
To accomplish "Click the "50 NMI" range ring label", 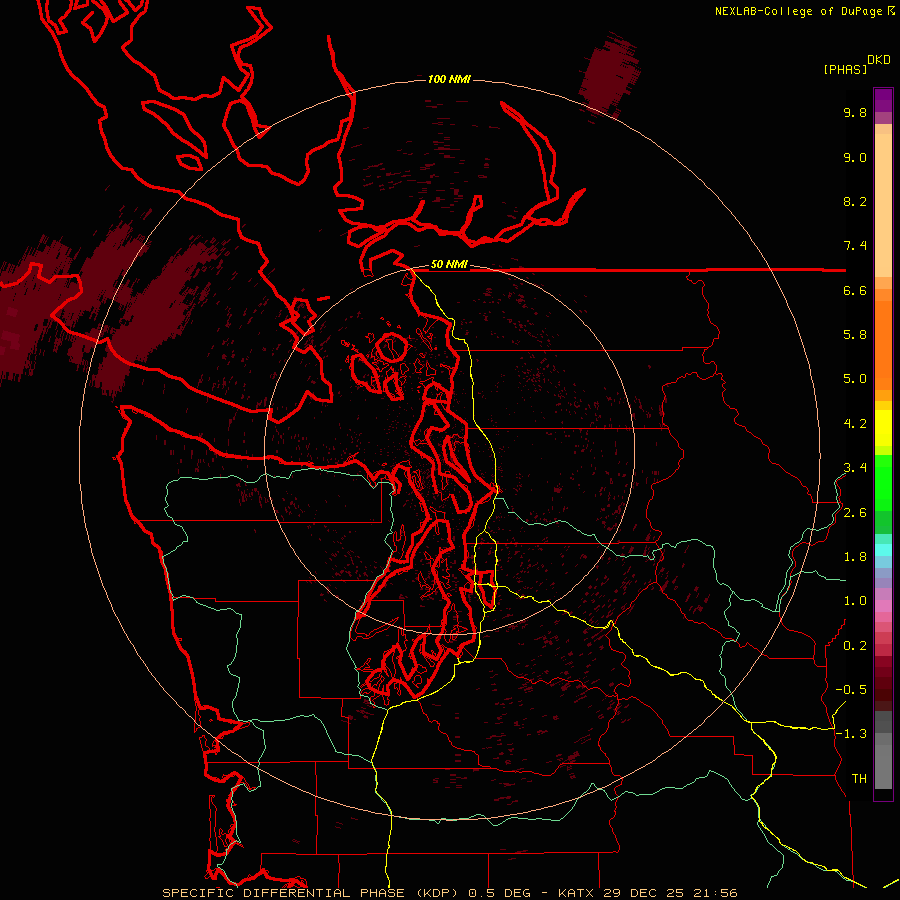I will click(449, 265).
